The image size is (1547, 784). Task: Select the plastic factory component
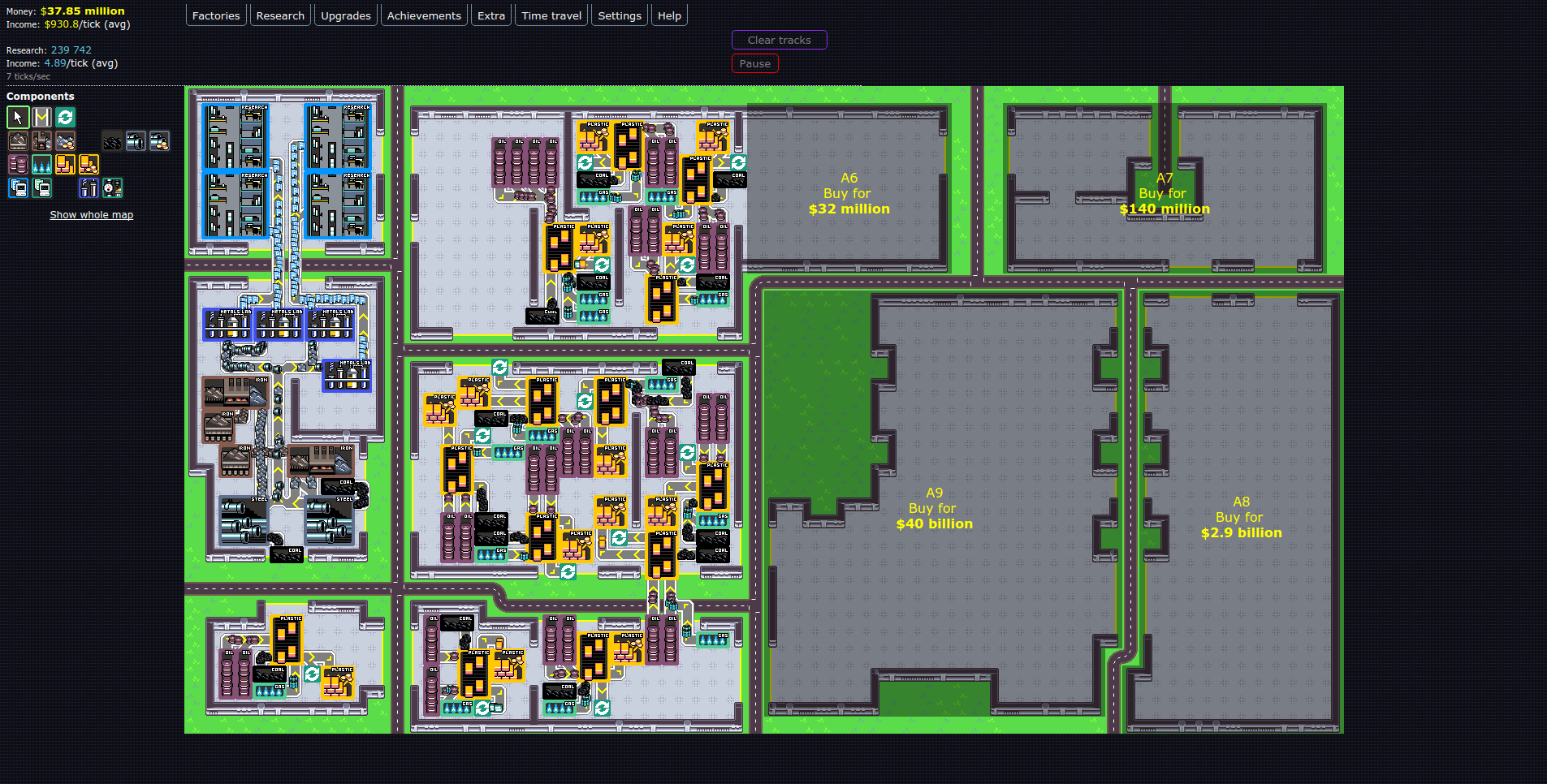[65, 163]
